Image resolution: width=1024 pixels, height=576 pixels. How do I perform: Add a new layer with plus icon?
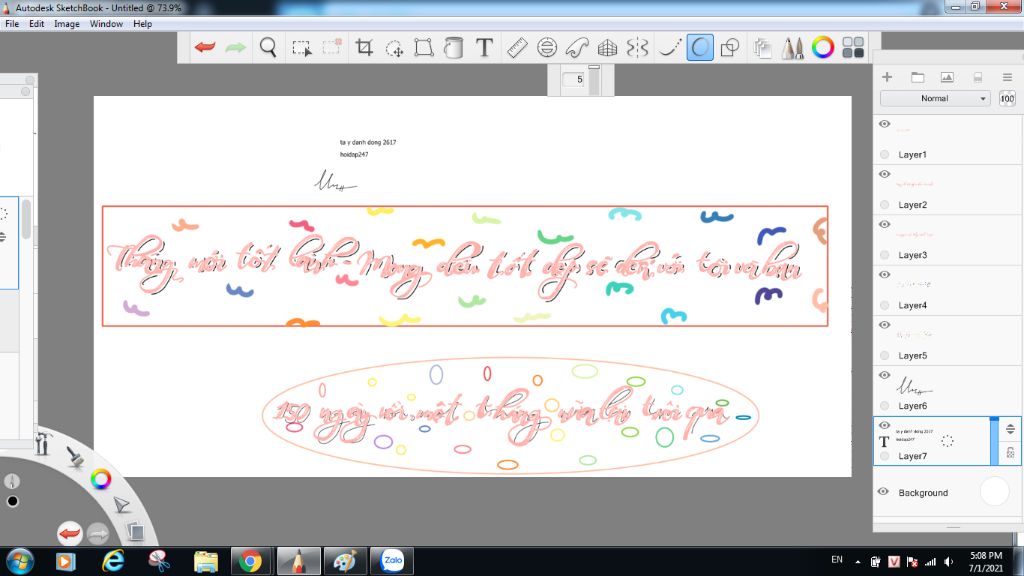887,77
